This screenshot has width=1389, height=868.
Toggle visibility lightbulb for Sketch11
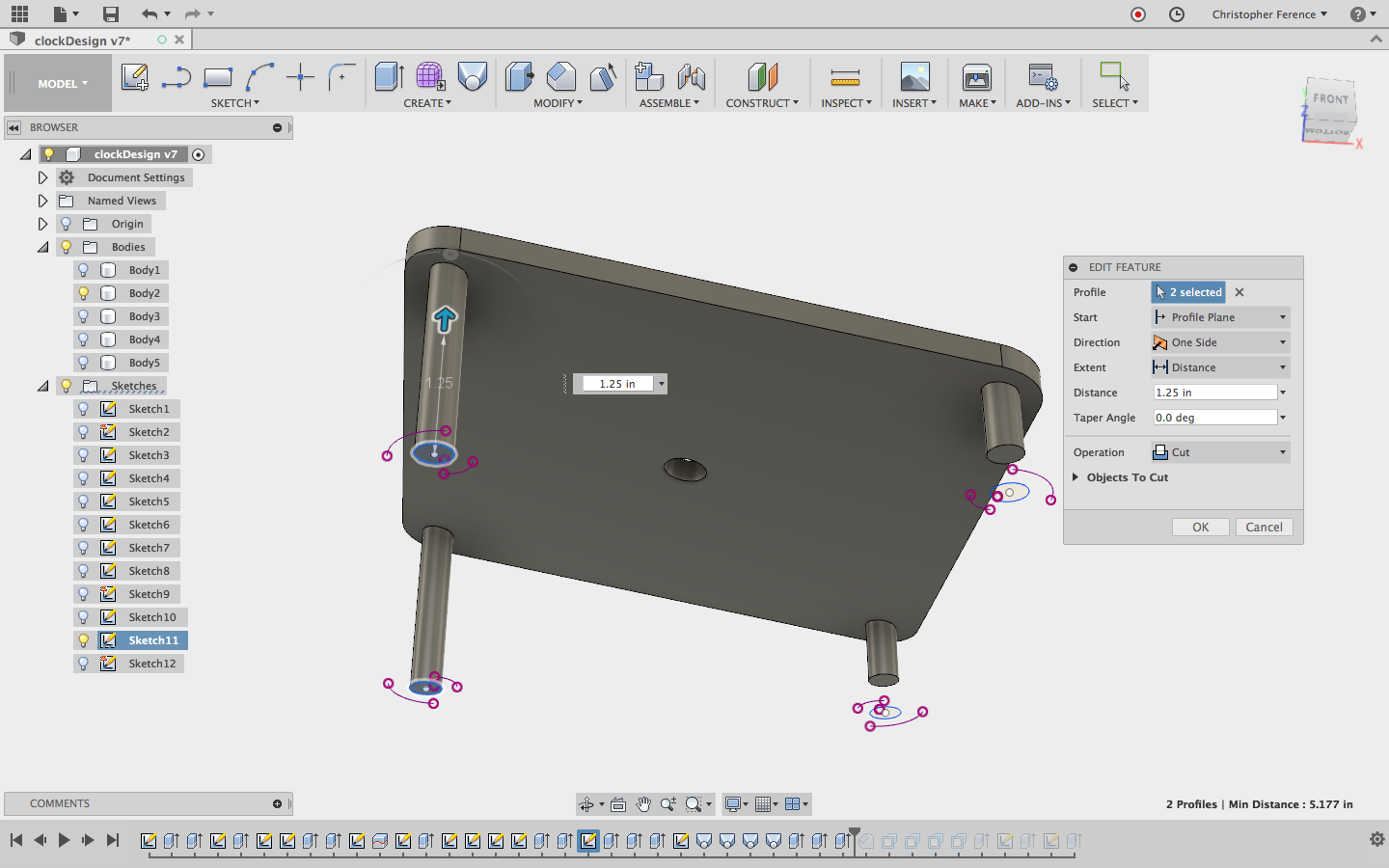pos(84,640)
